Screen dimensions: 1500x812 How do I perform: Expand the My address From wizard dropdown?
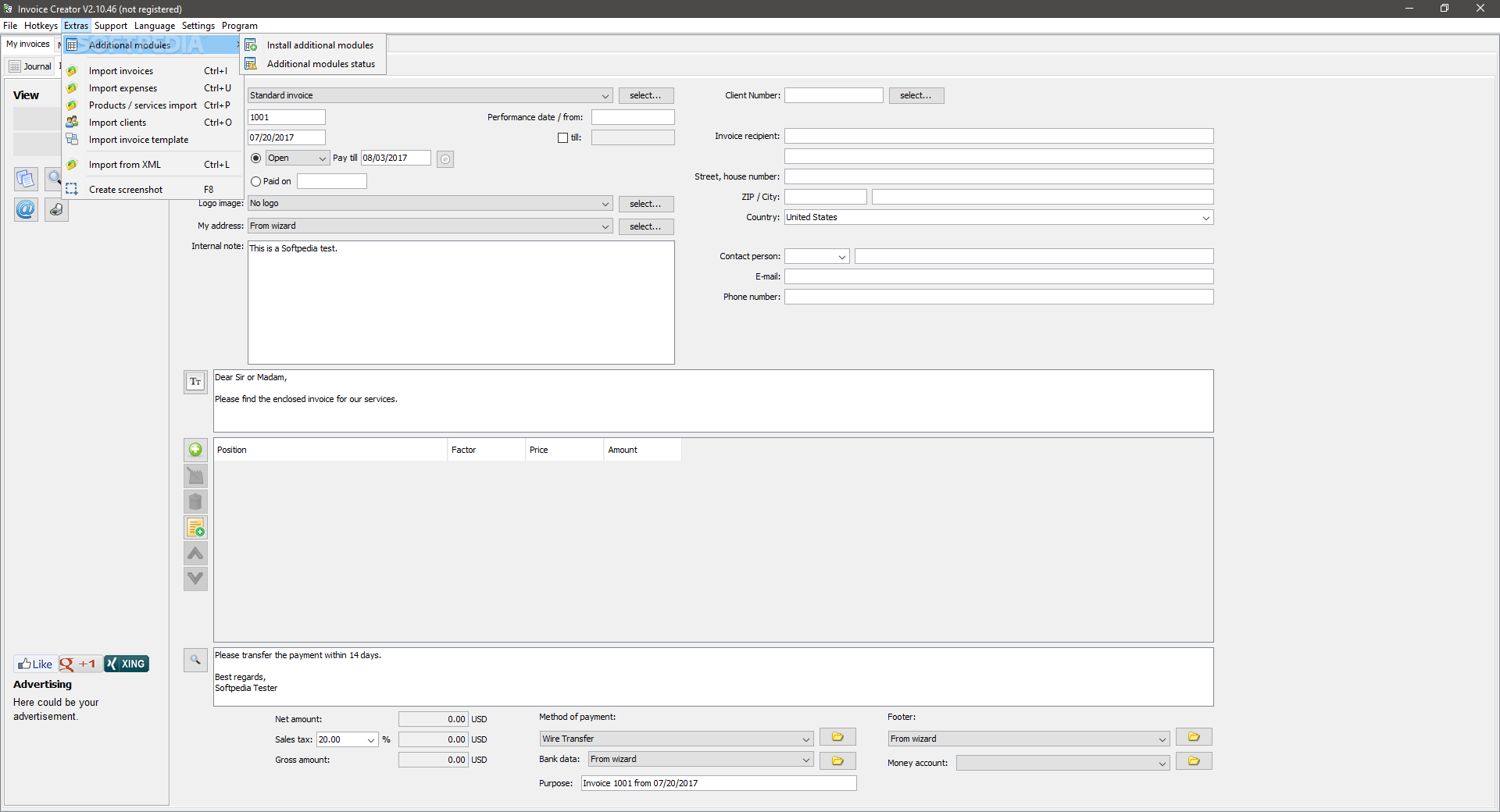[x=605, y=226]
